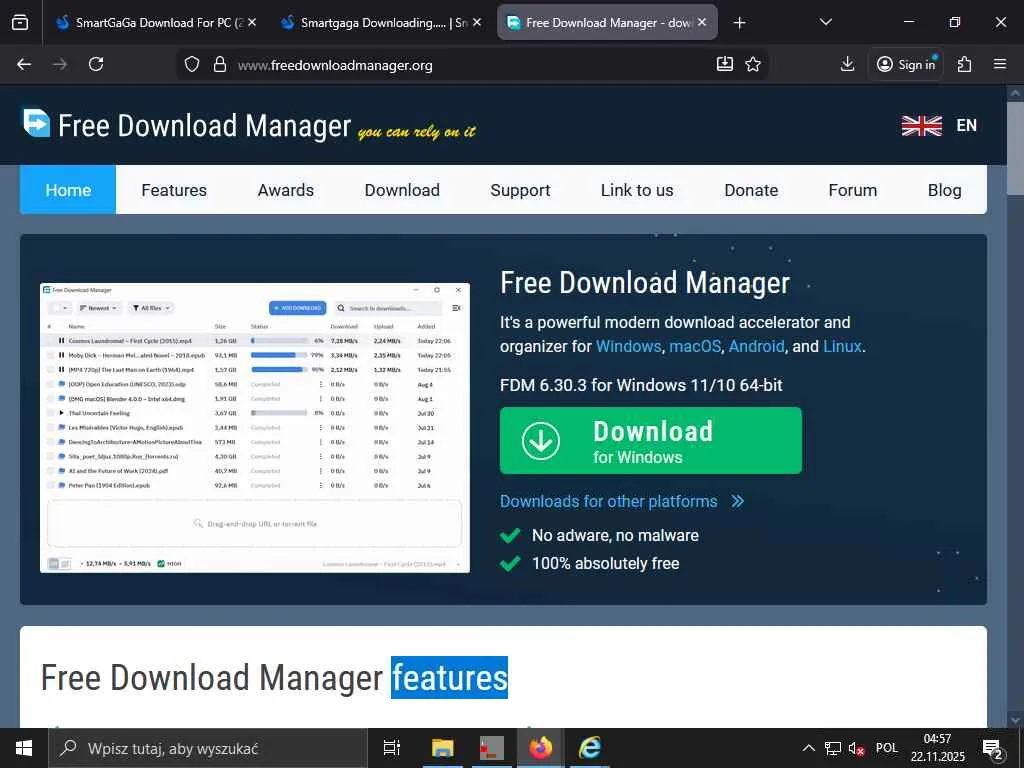Open the Link to us page
This screenshot has width=1024, height=768.
coord(637,190)
